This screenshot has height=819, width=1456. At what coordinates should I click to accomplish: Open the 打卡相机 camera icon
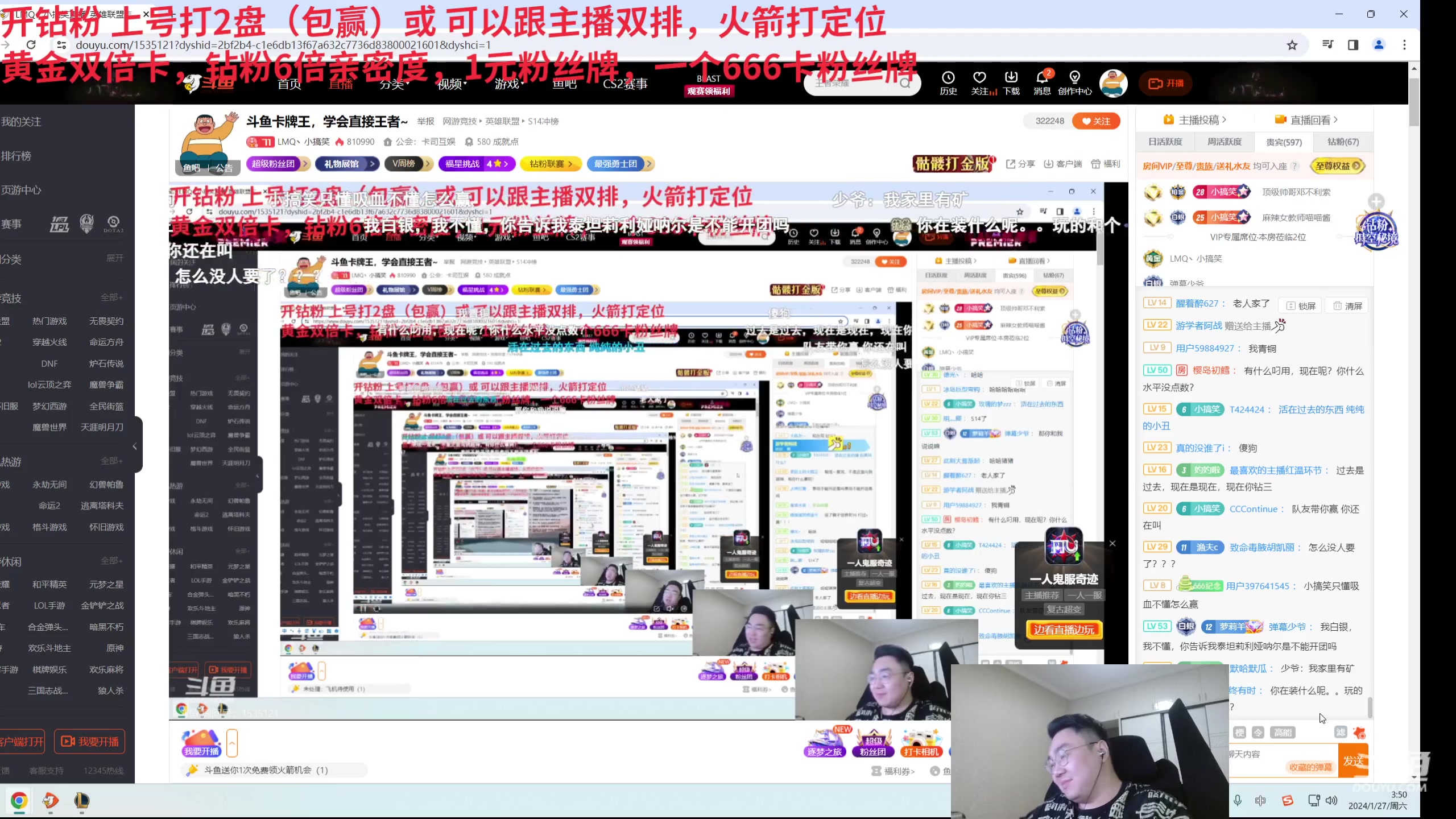click(x=921, y=742)
